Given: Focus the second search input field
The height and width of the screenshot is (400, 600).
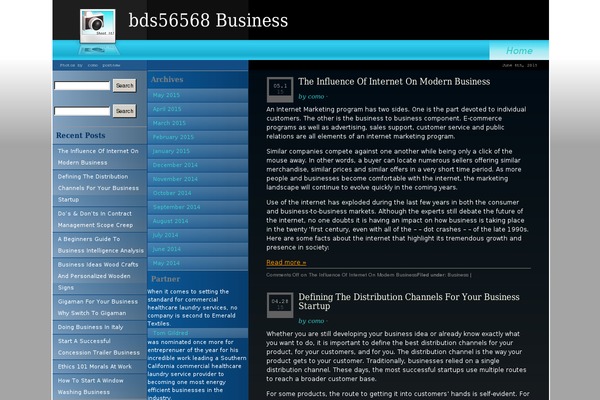Looking at the screenshot, I should [x=82, y=111].
